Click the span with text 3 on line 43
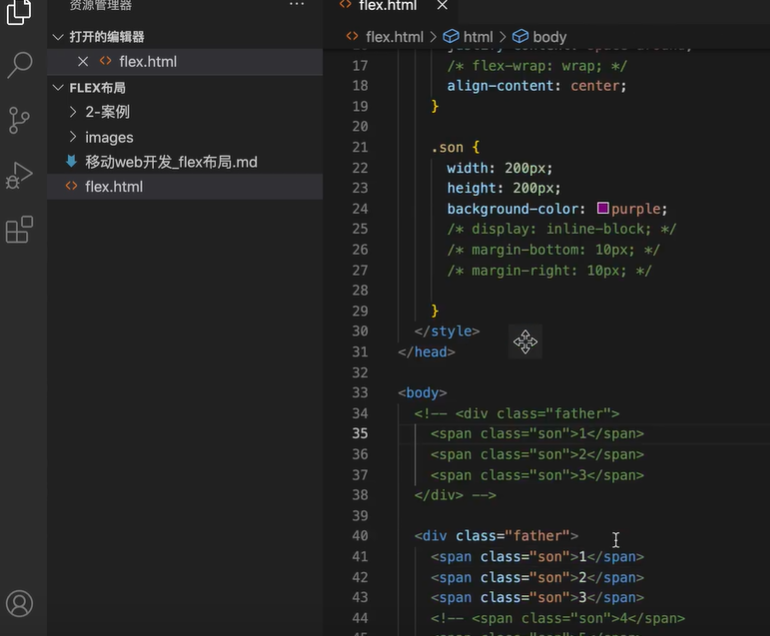This screenshot has width=770, height=636. (x=537, y=598)
